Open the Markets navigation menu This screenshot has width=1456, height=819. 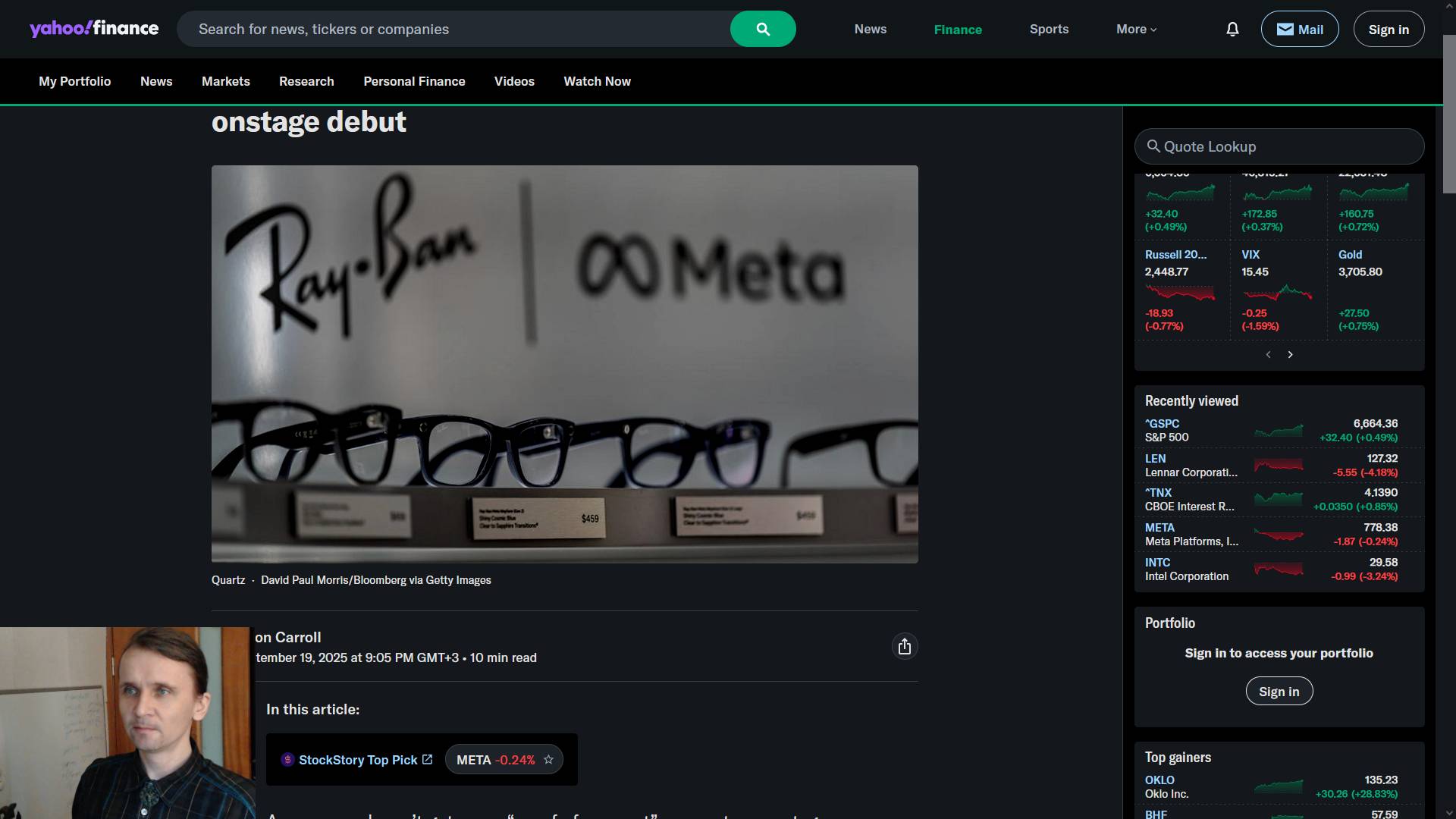click(225, 81)
